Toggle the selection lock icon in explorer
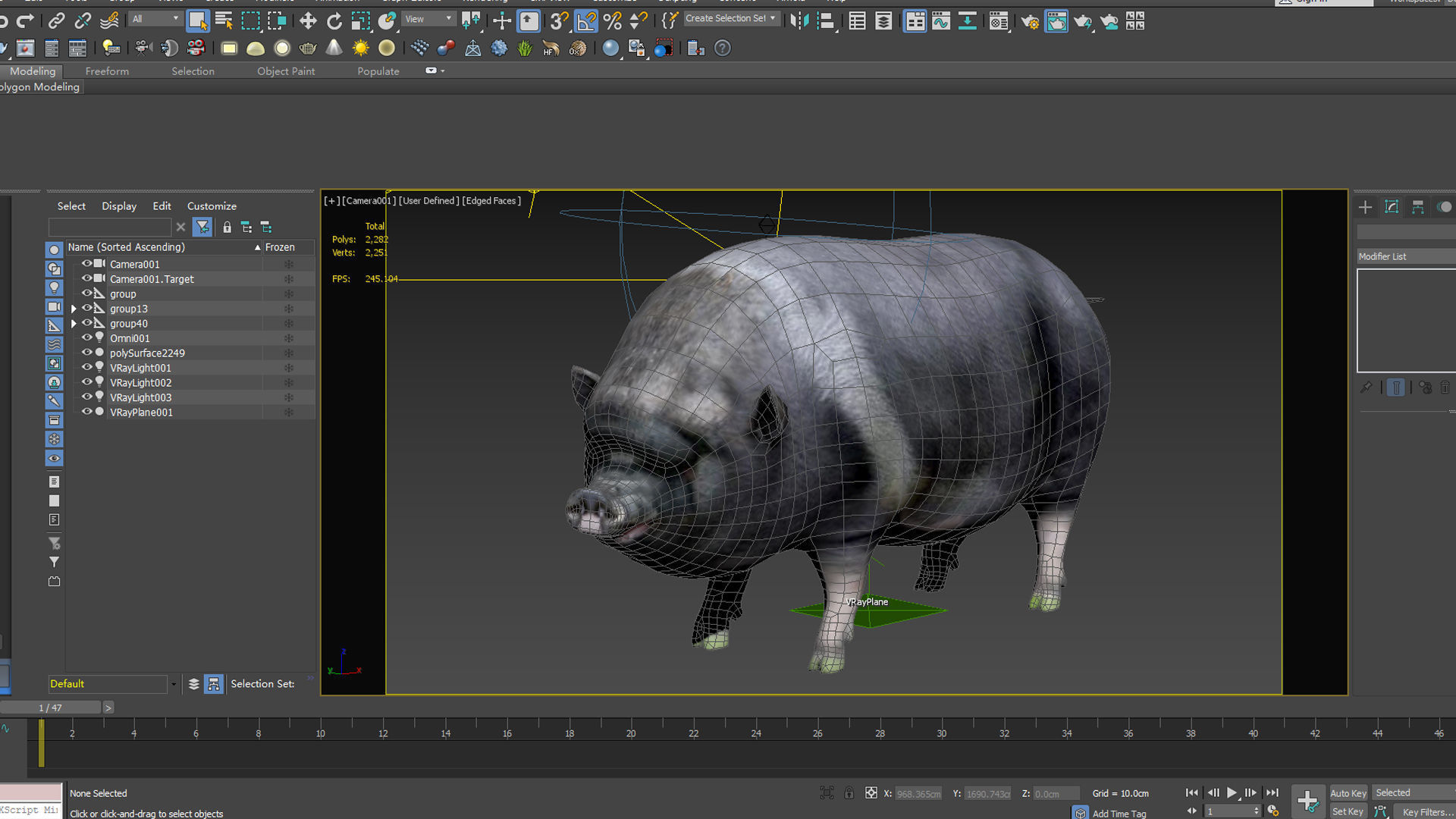Image resolution: width=1456 pixels, height=819 pixels. 227,227
